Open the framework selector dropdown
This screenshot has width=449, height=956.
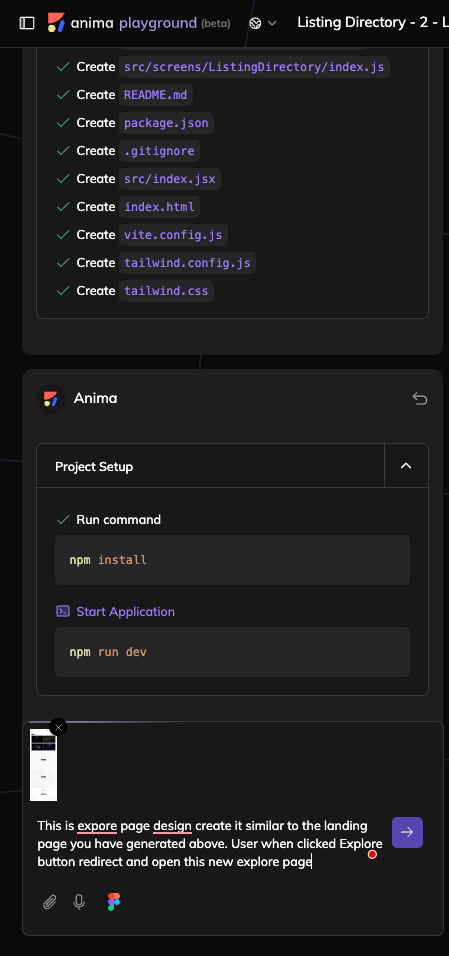tap(263, 23)
